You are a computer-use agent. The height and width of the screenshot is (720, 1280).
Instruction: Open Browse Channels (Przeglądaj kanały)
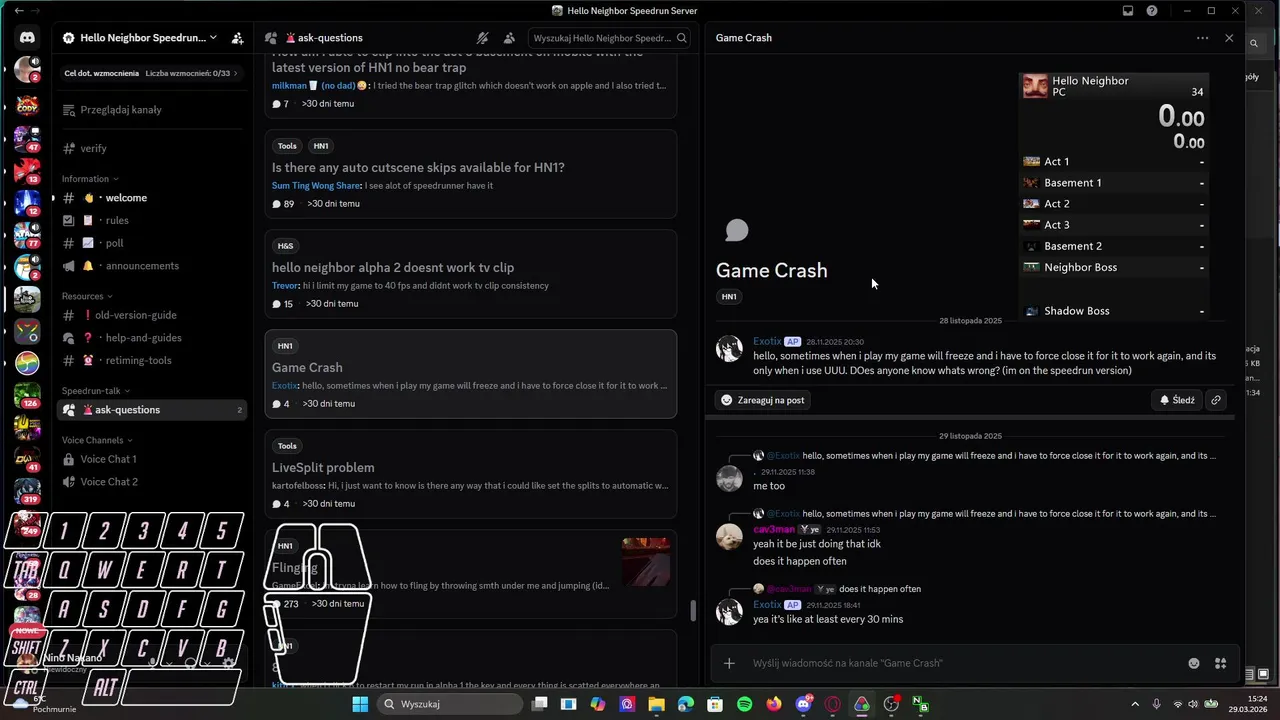point(153,110)
